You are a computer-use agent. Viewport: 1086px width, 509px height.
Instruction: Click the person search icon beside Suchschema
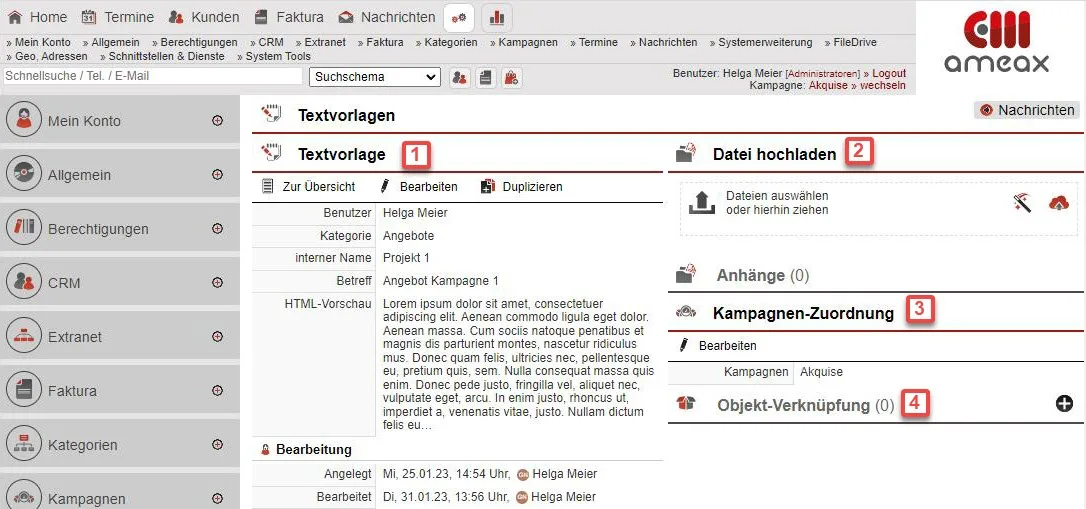coord(460,77)
